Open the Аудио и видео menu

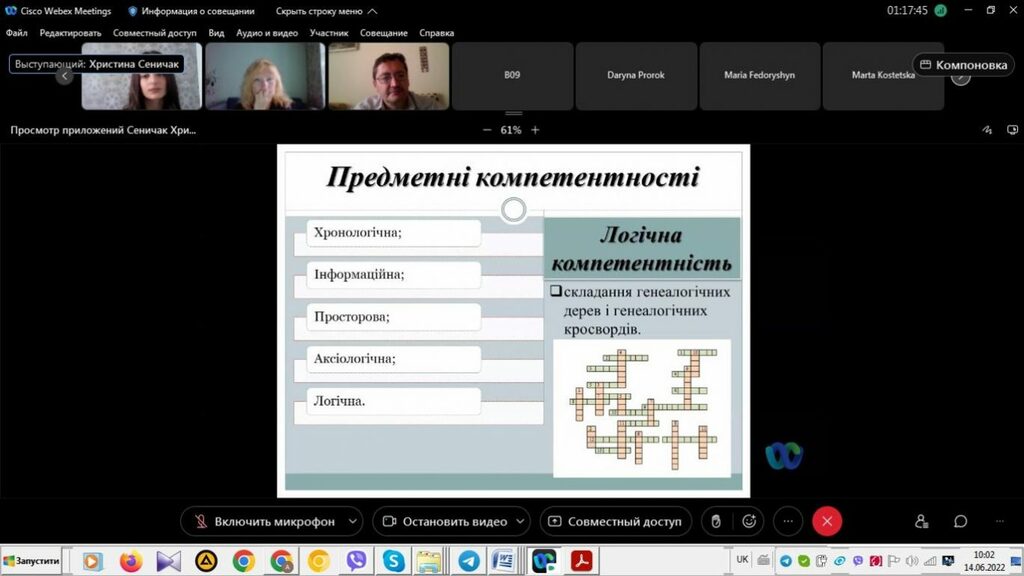point(267,33)
